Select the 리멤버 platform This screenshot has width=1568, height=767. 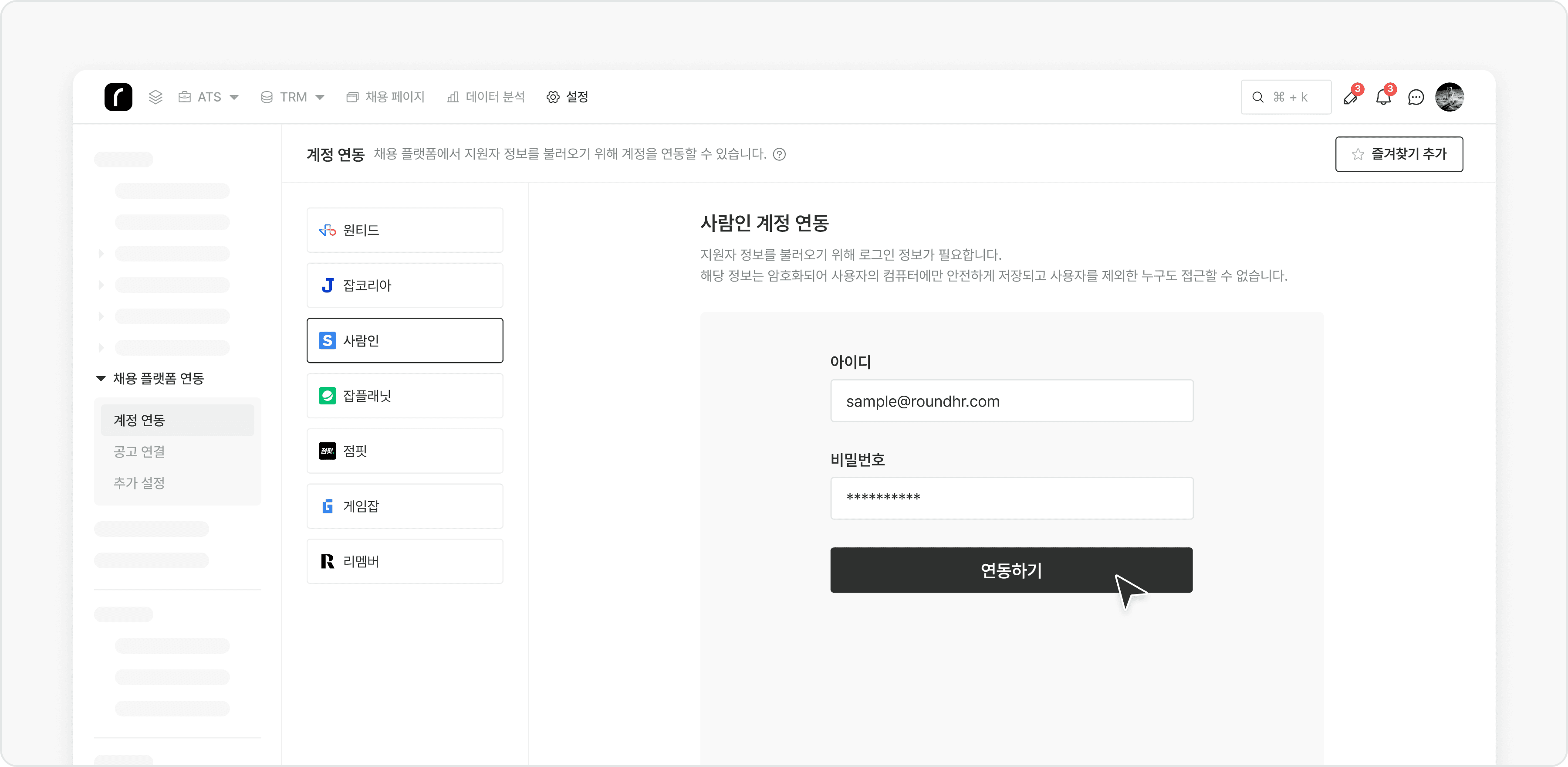(x=405, y=561)
